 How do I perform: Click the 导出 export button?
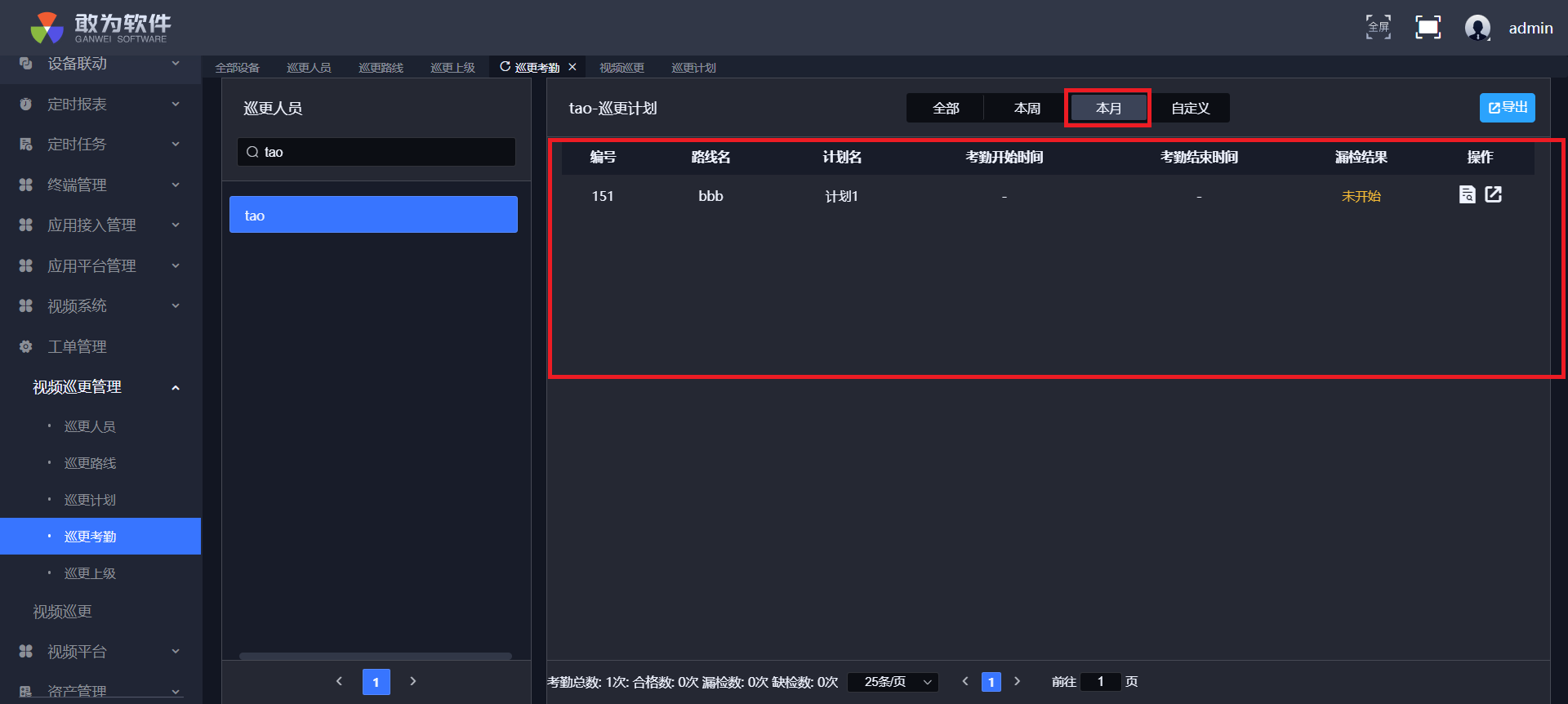[x=1507, y=108]
